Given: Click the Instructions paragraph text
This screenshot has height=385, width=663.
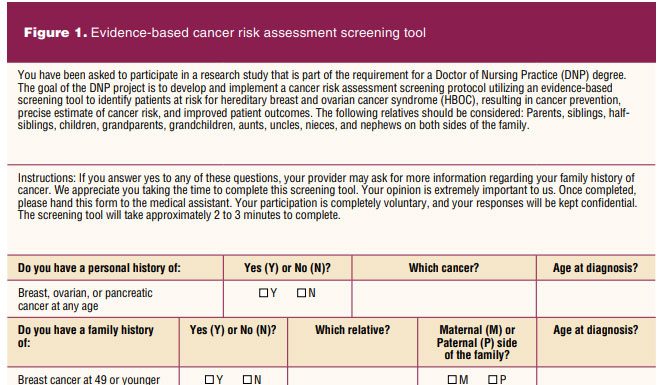Looking at the screenshot, I should (327, 197).
